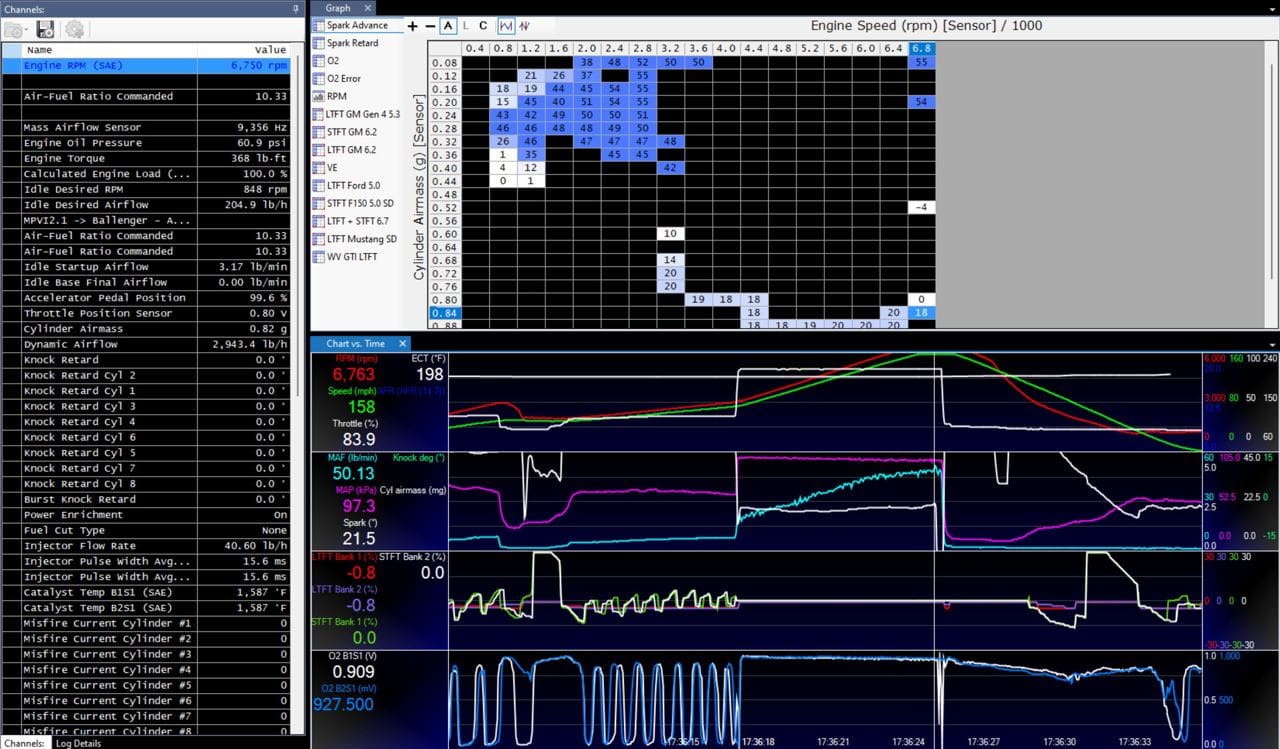The width and height of the screenshot is (1280, 749).
Task: Open the dropdown arrow beside channels folder icon
Action: click(27, 31)
